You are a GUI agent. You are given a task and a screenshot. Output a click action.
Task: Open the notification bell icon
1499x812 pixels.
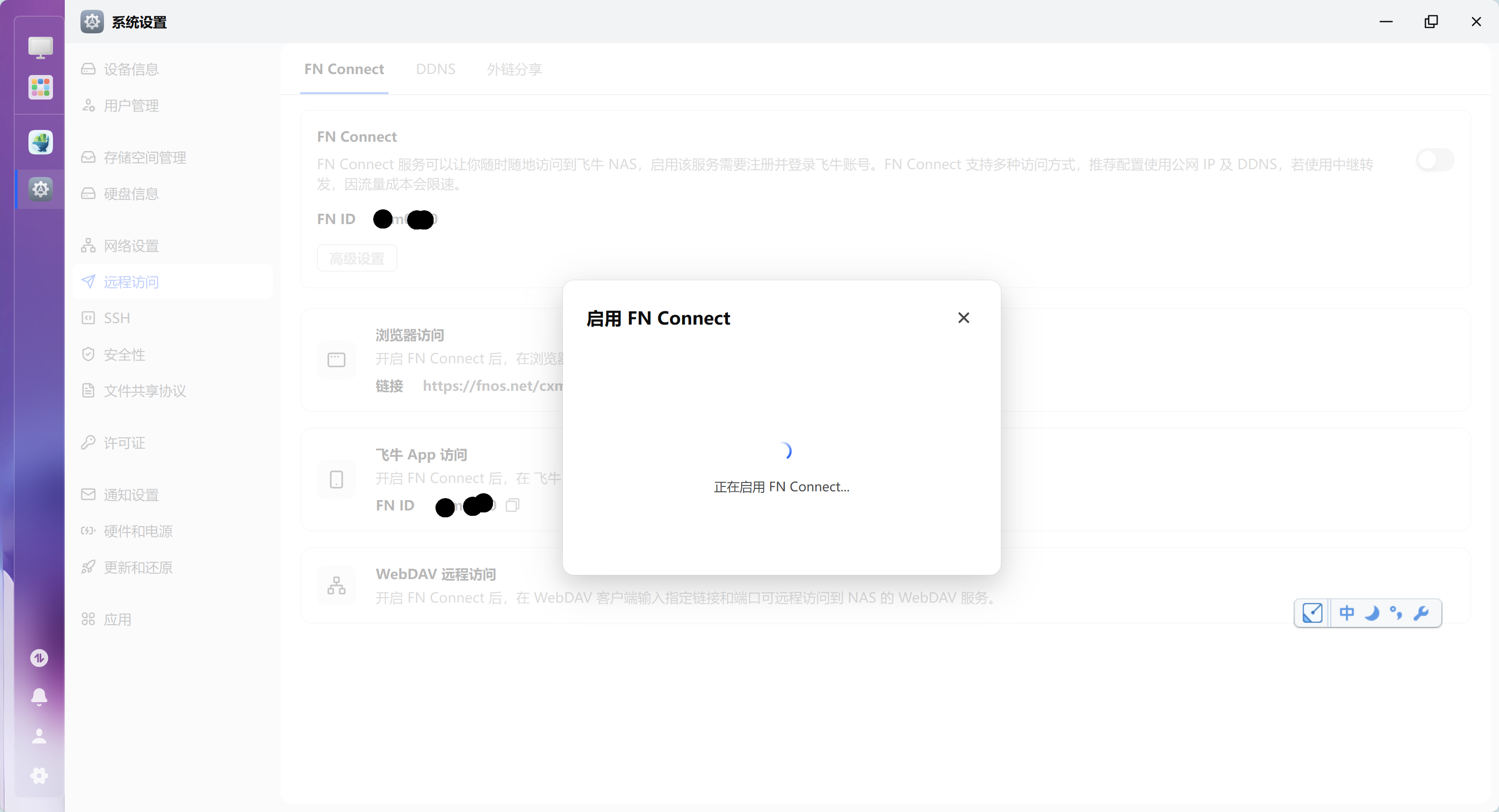[x=39, y=696]
